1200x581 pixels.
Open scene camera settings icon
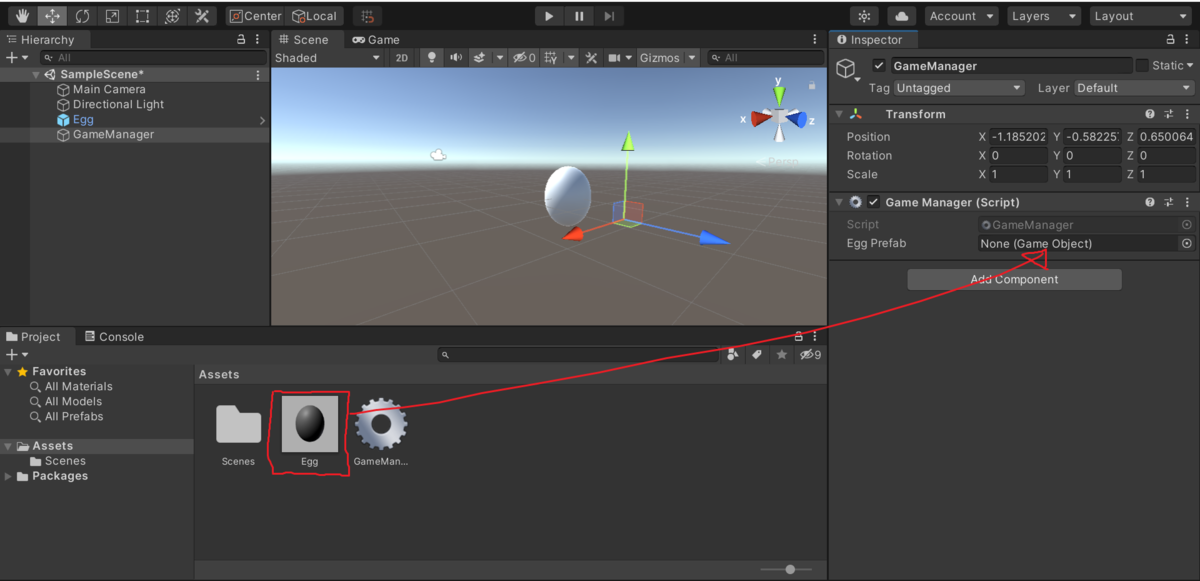(x=615, y=58)
